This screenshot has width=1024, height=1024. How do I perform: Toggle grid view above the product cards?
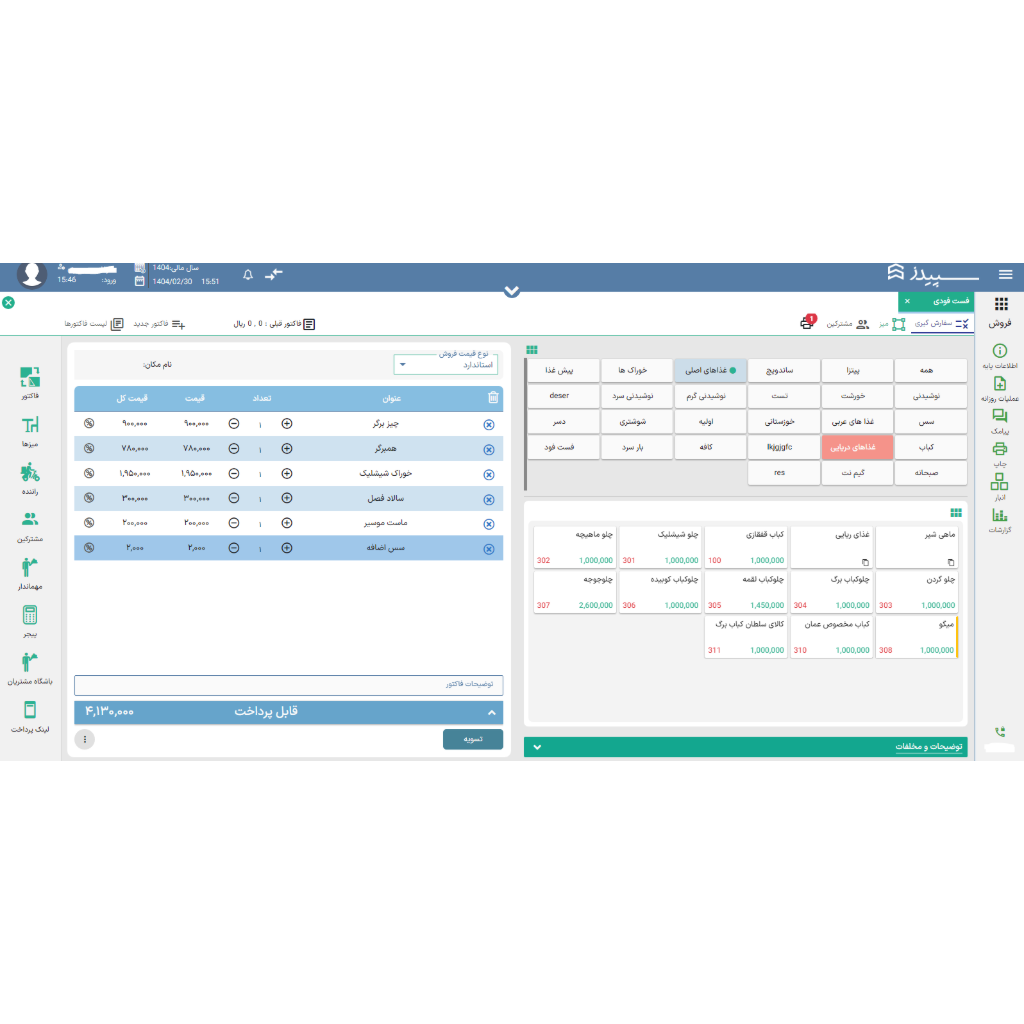(956, 512)
